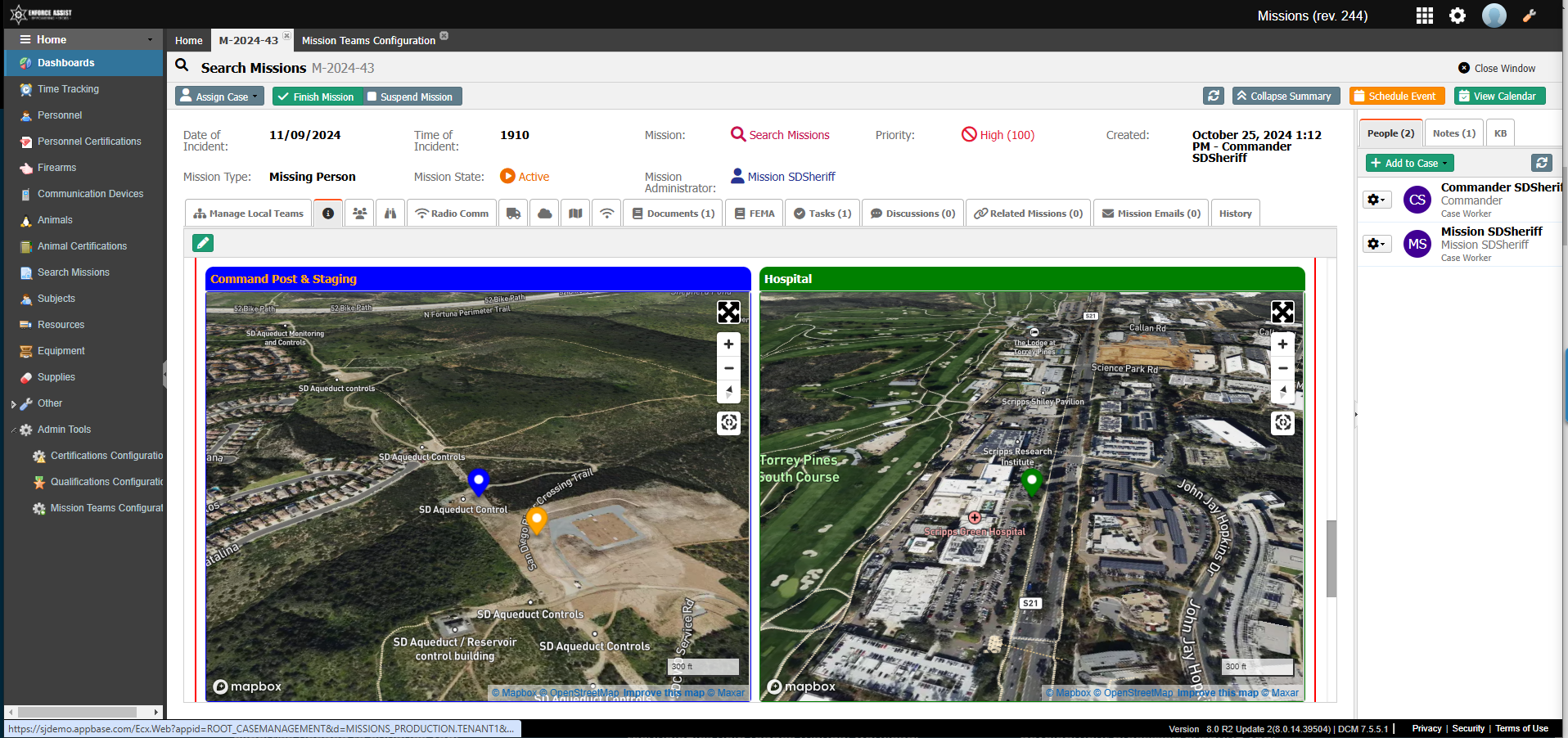This screenshot has width=1568, height=738.
Task: Click the Privacy link in footer
Action: tap(1426, 728)
